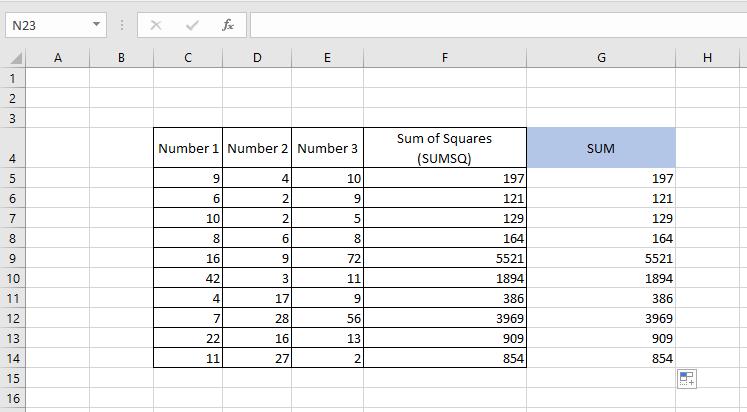747x412 pixels.
Task: Select column B header
Action: click(x=121, y=58)
